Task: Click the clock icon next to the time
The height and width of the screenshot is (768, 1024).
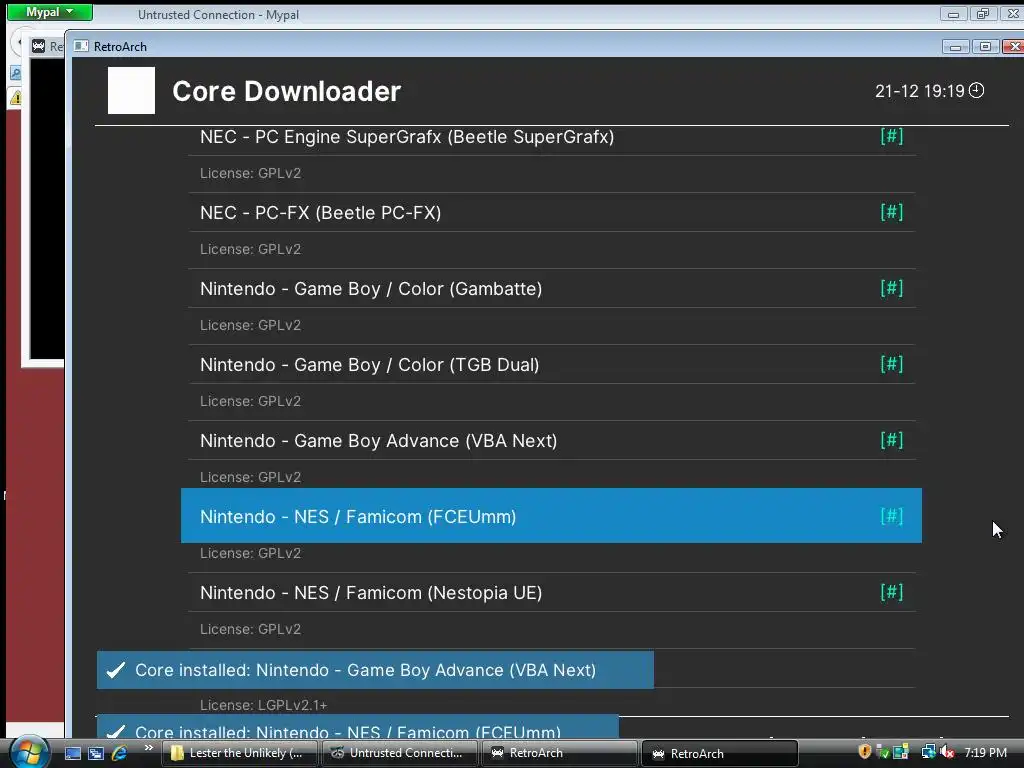Action: coord(976,90)
